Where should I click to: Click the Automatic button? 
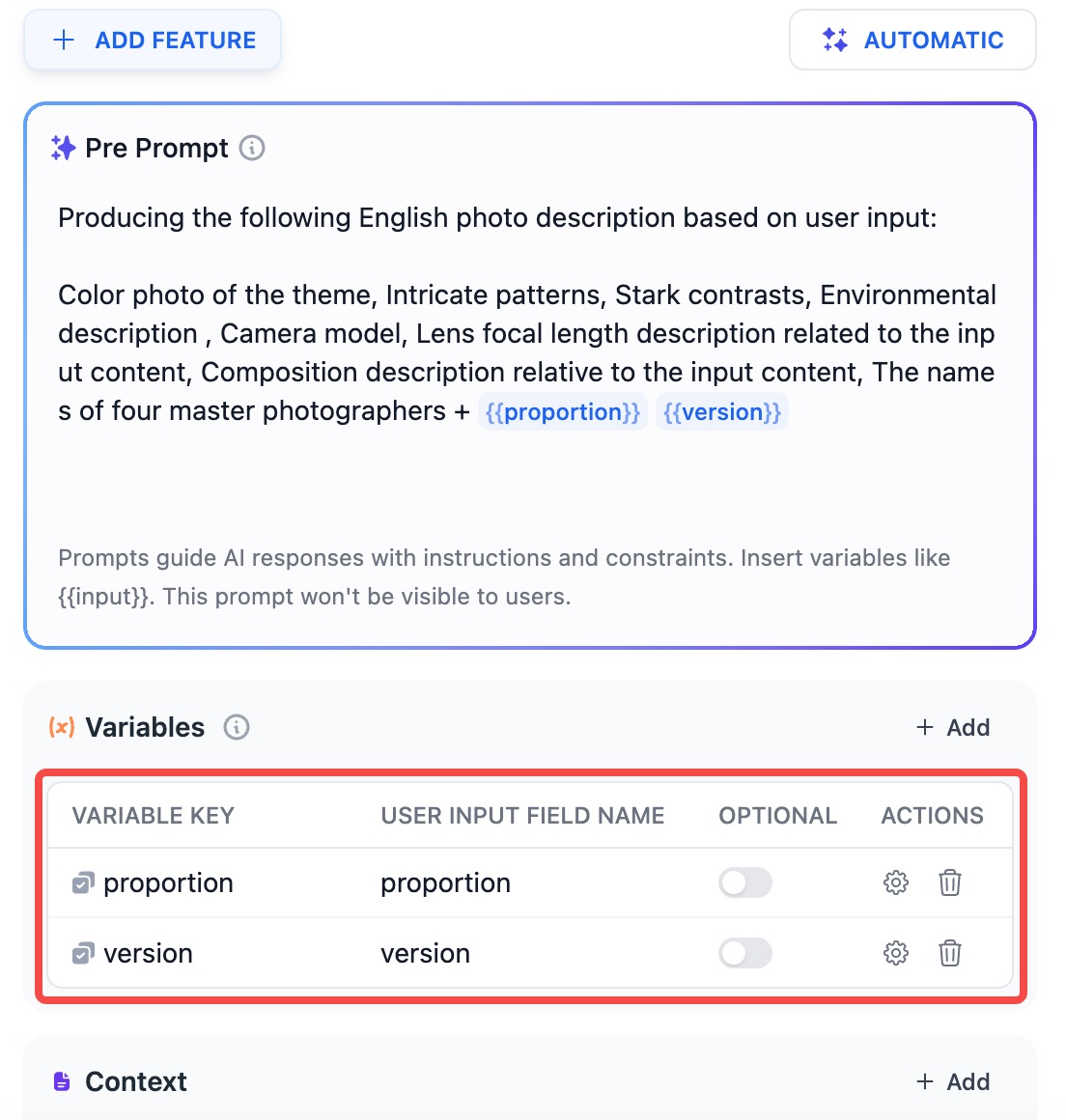coord(912,41)
